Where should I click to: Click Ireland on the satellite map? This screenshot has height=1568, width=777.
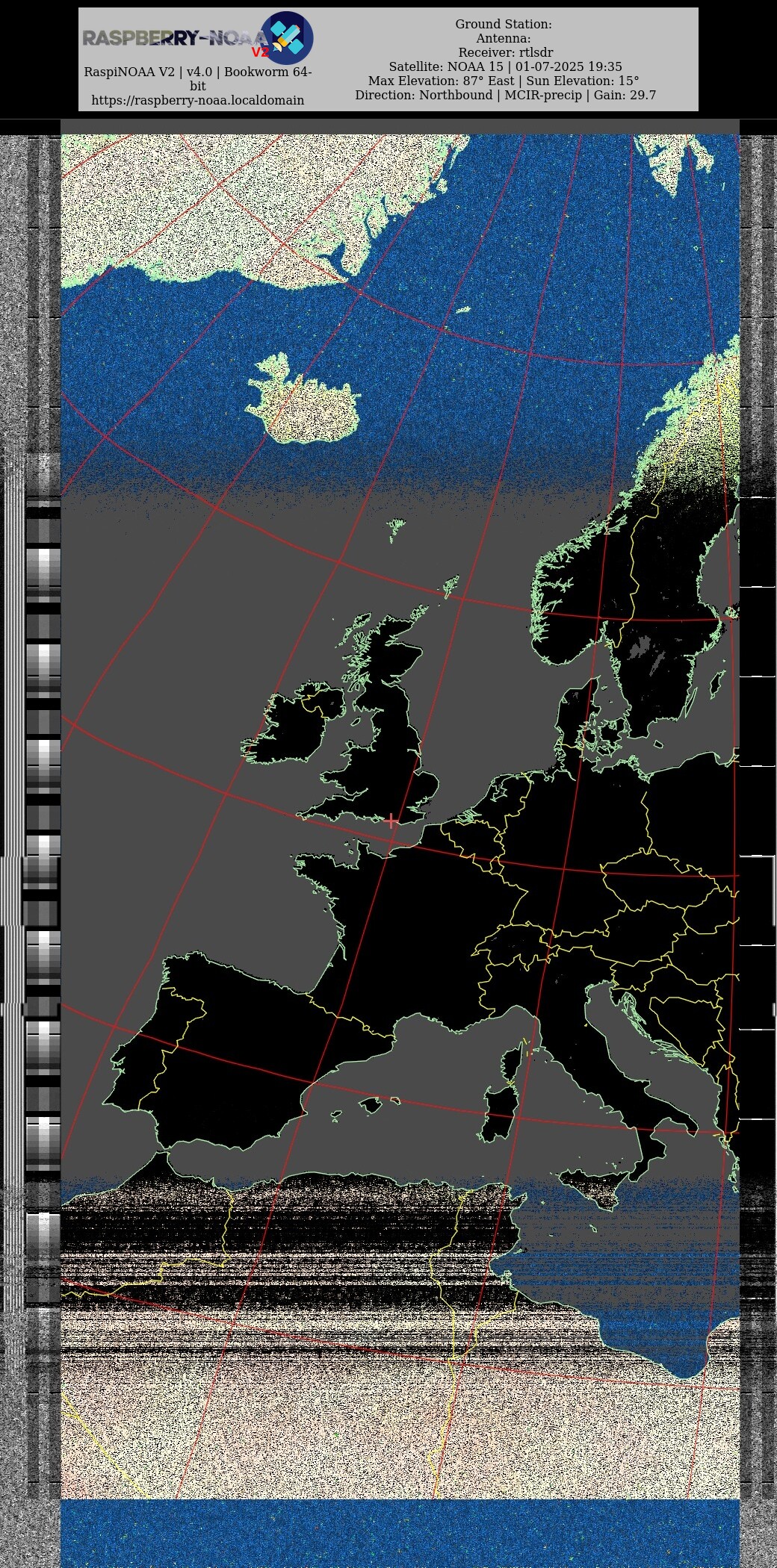[294, 724]
